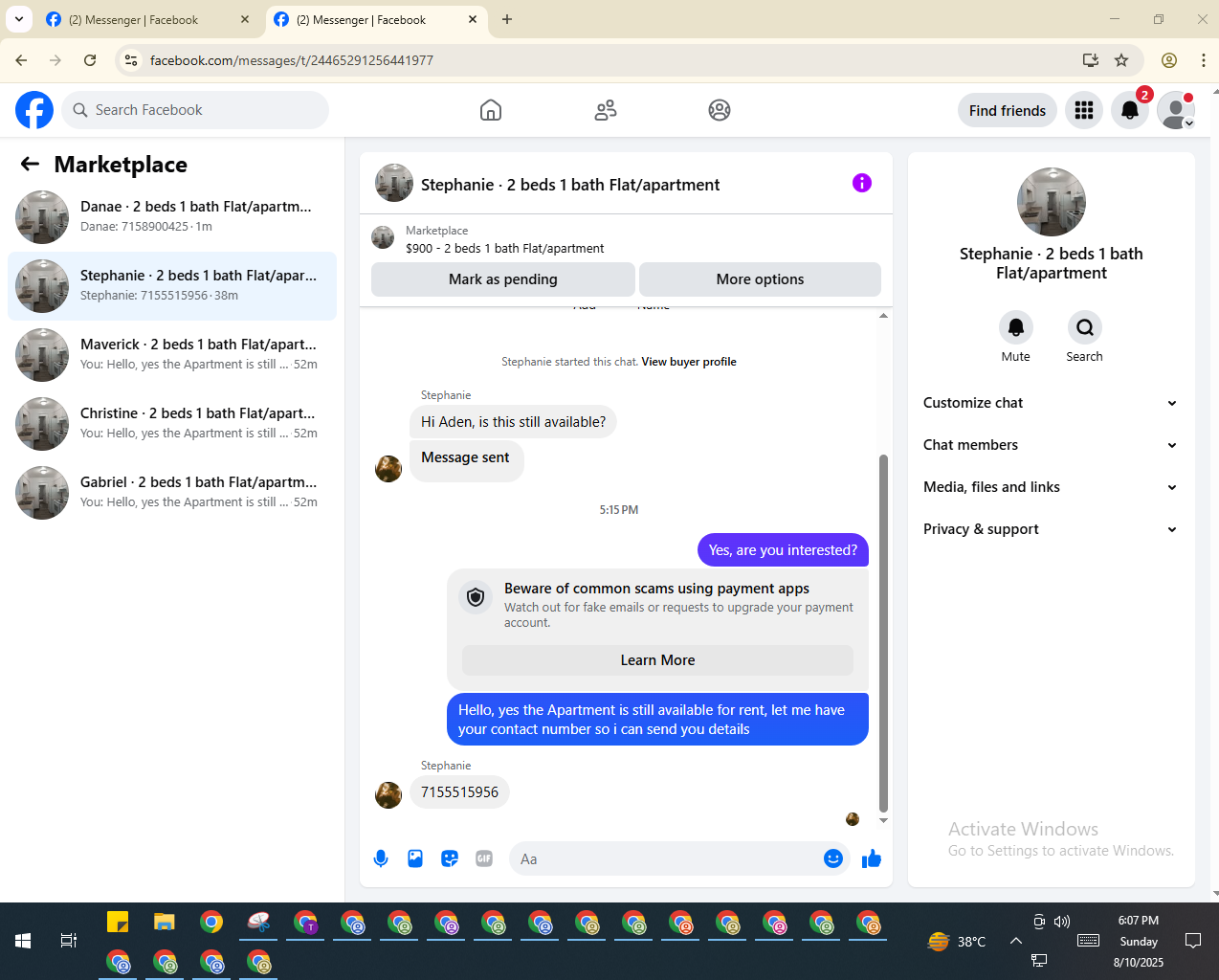Open the Groups icon in top navigation
The width and height of the screenshot is (1219, 980).
[x=720, y=110]
